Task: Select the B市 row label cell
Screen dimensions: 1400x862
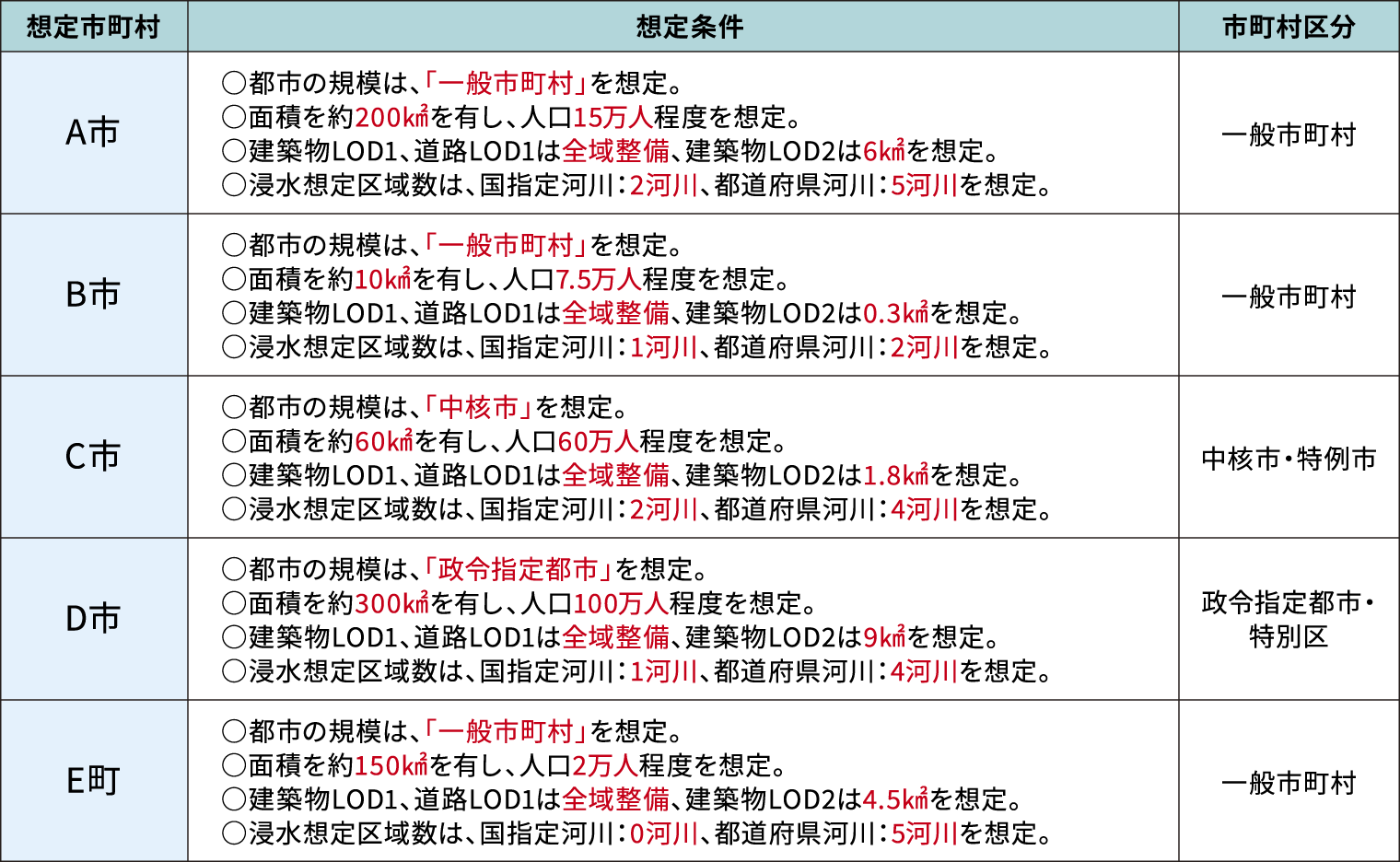Action: (93, 295)
